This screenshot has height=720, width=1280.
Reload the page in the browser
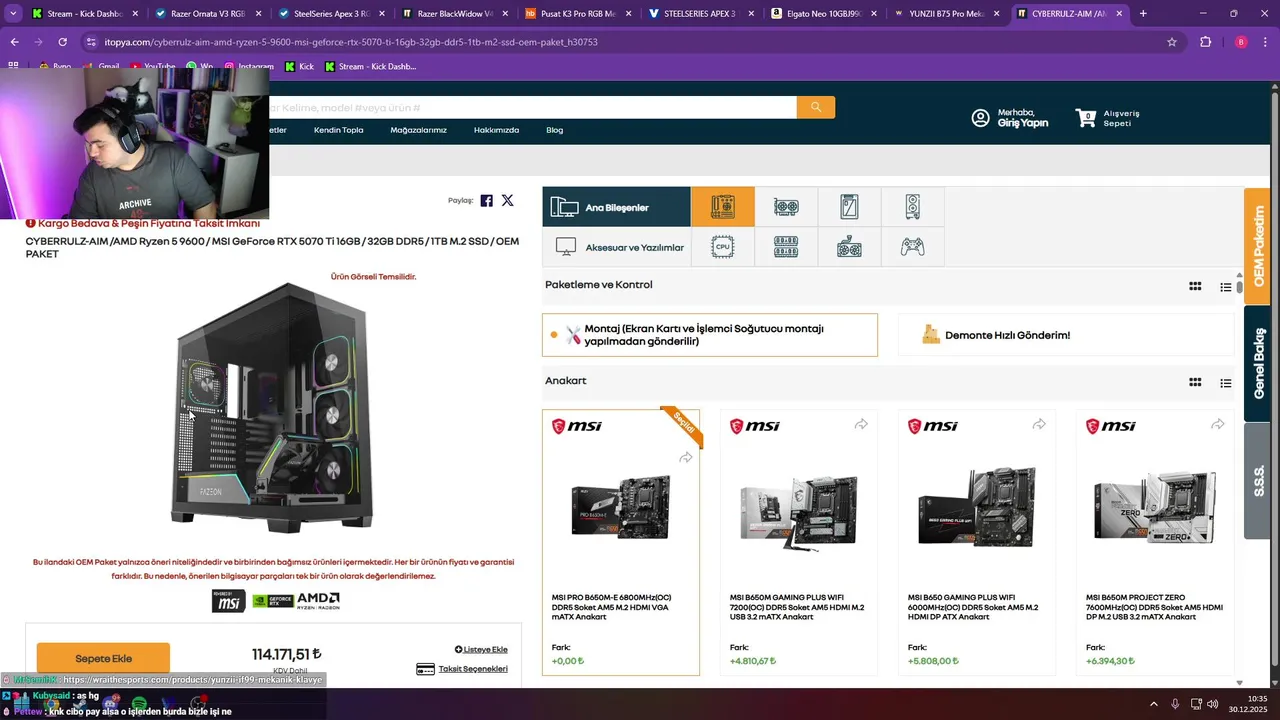[62, 42]
